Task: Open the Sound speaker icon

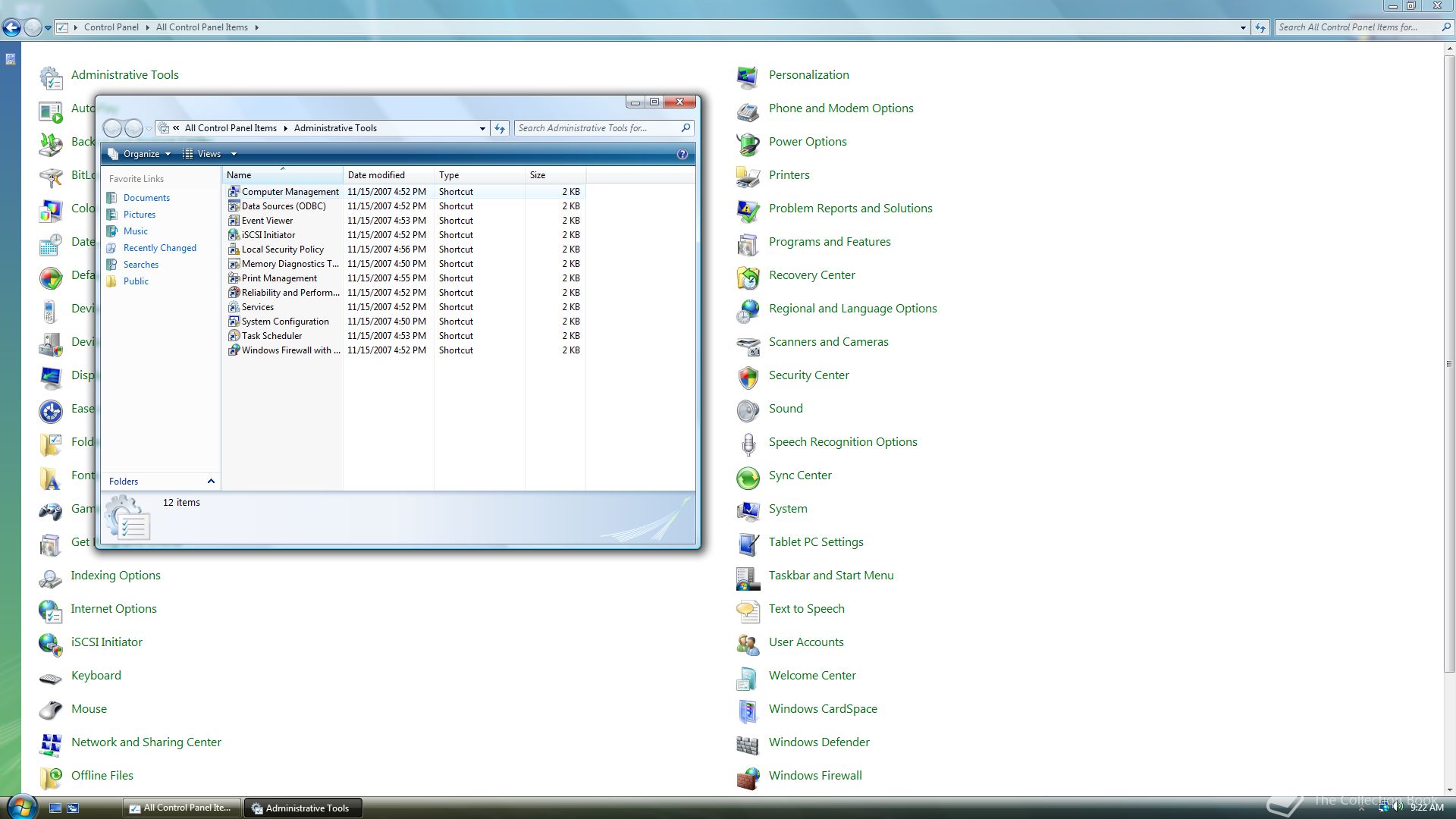Action: pos(748,409)
